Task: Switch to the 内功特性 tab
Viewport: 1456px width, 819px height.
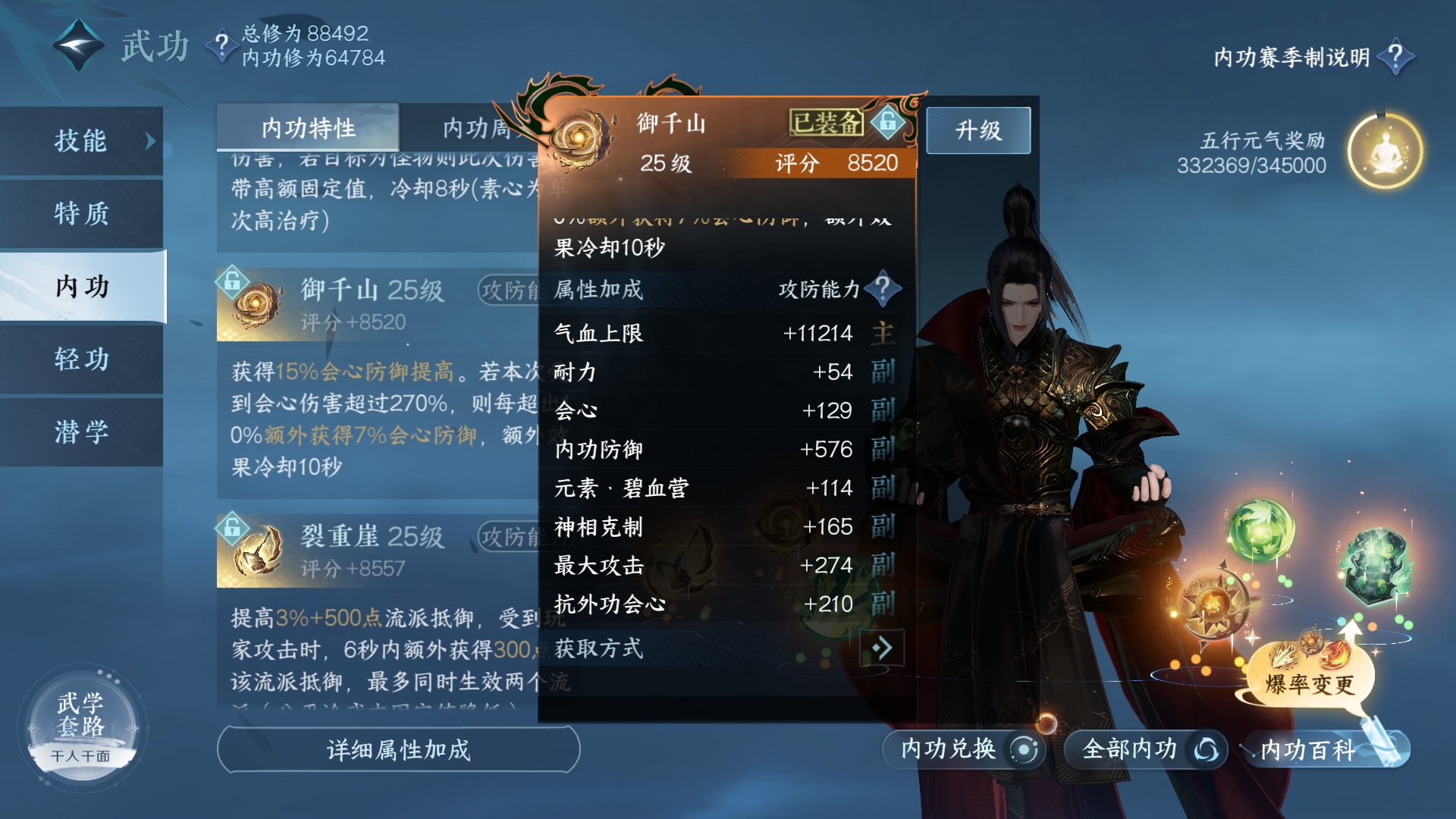Action: tap(308, 127)
